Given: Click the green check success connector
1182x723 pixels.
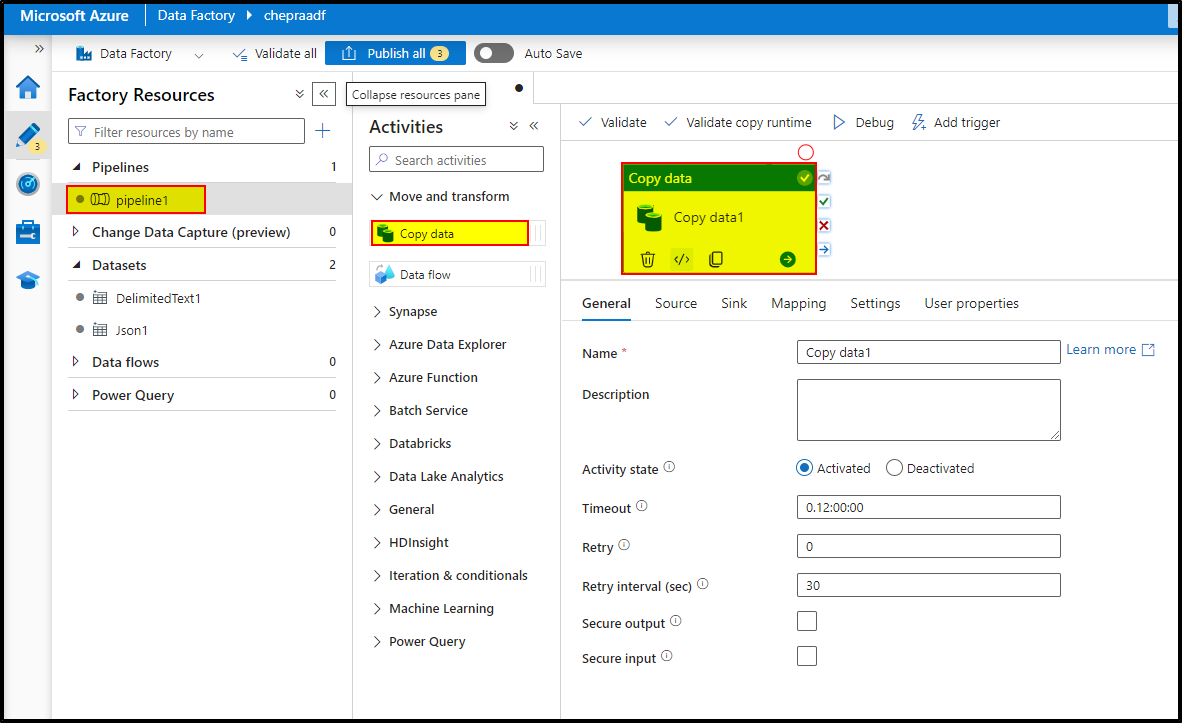Looking at the screenshot, I should (824, 201).
